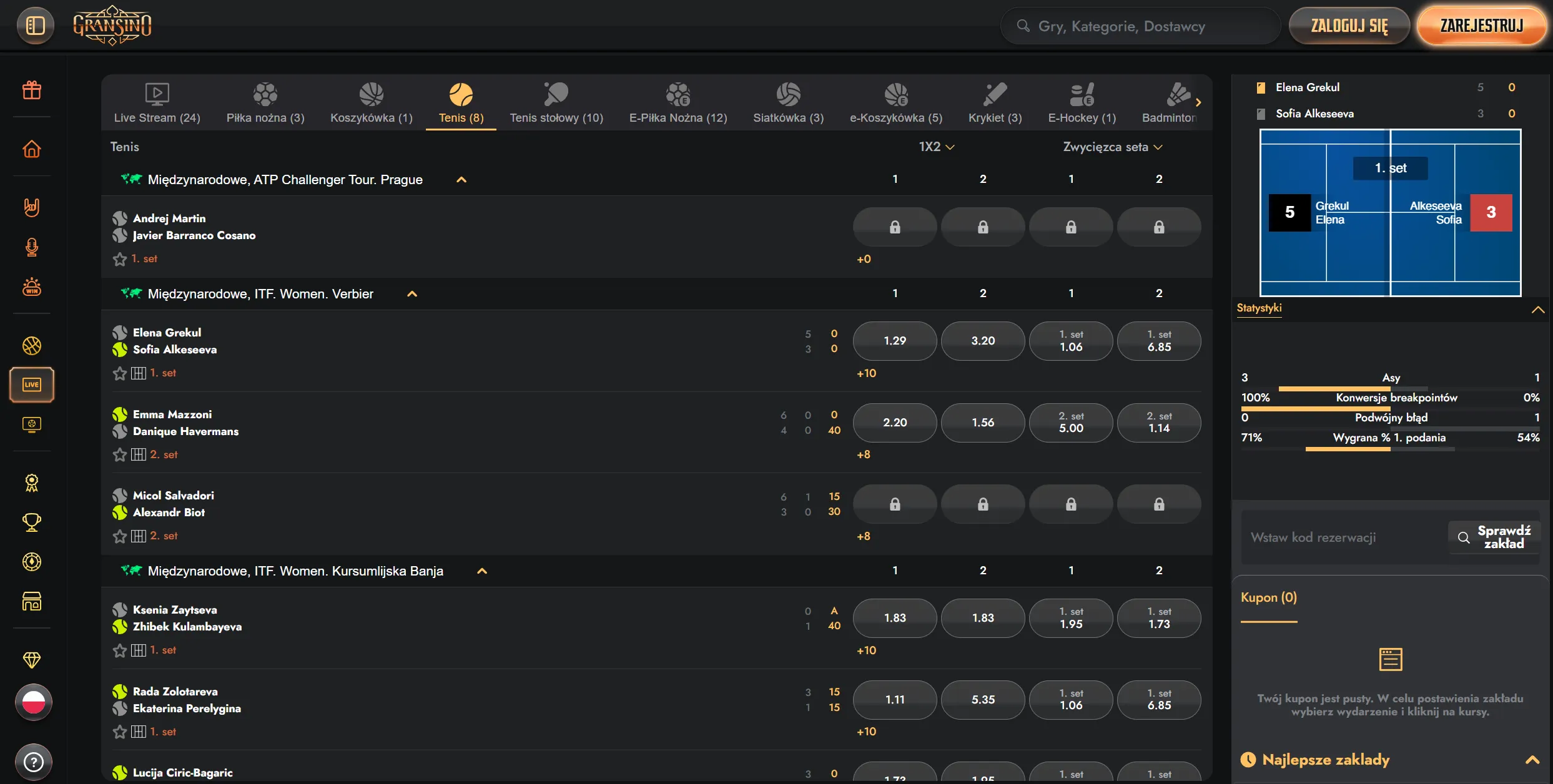Open the Statystyki tab label
This screenshot has width=1553, height=784.
click(1259, 308)
